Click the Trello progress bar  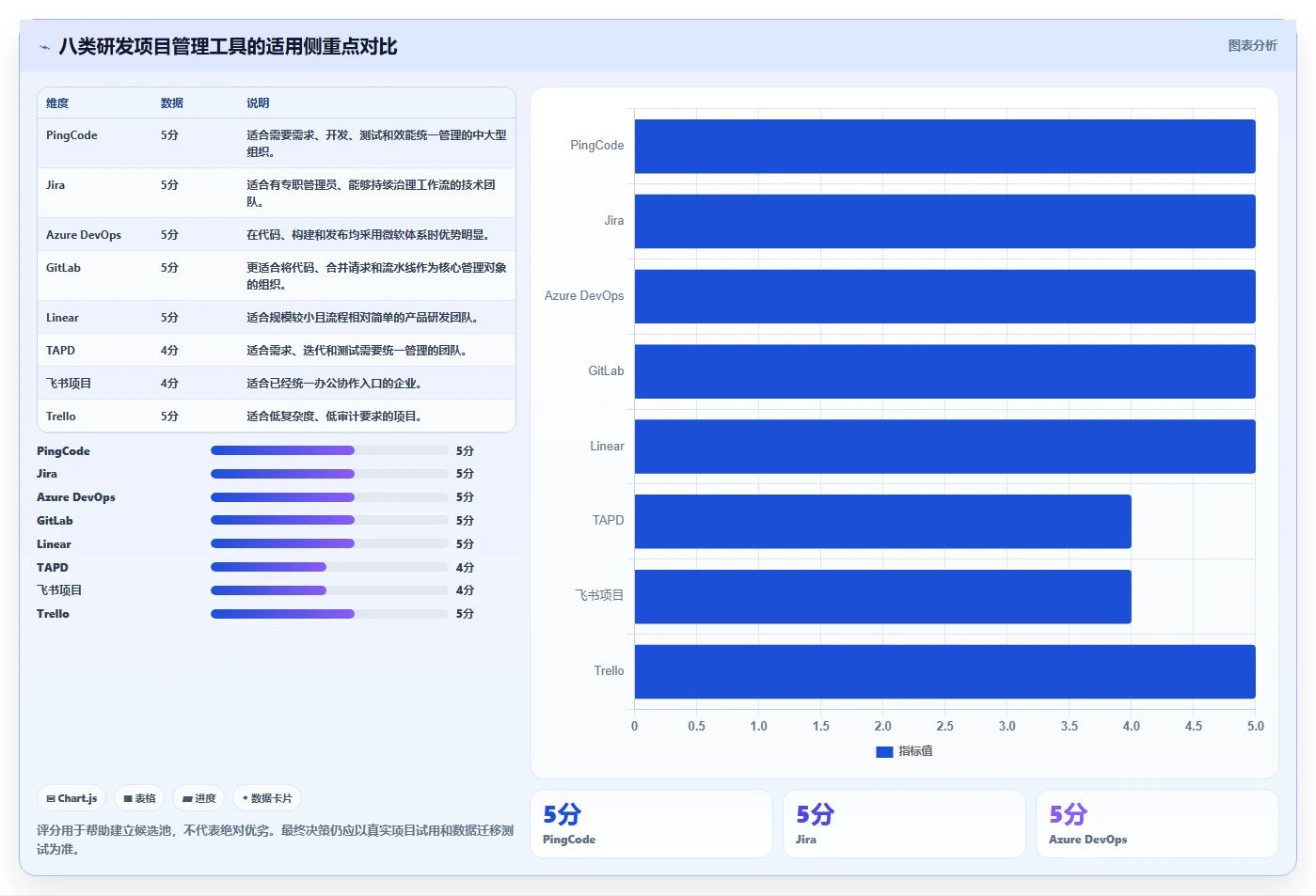pyautogui.click(x=329, y=614)
